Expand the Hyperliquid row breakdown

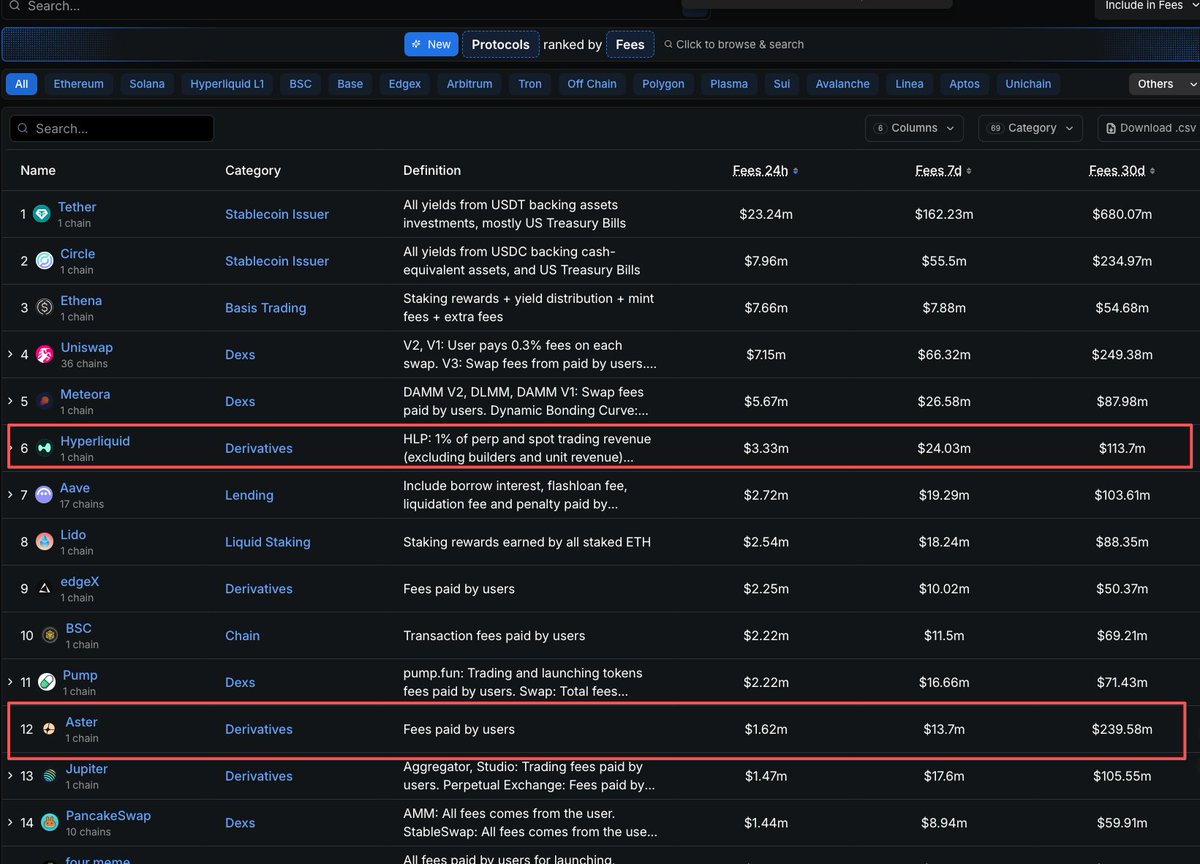(x=10, y=448)
